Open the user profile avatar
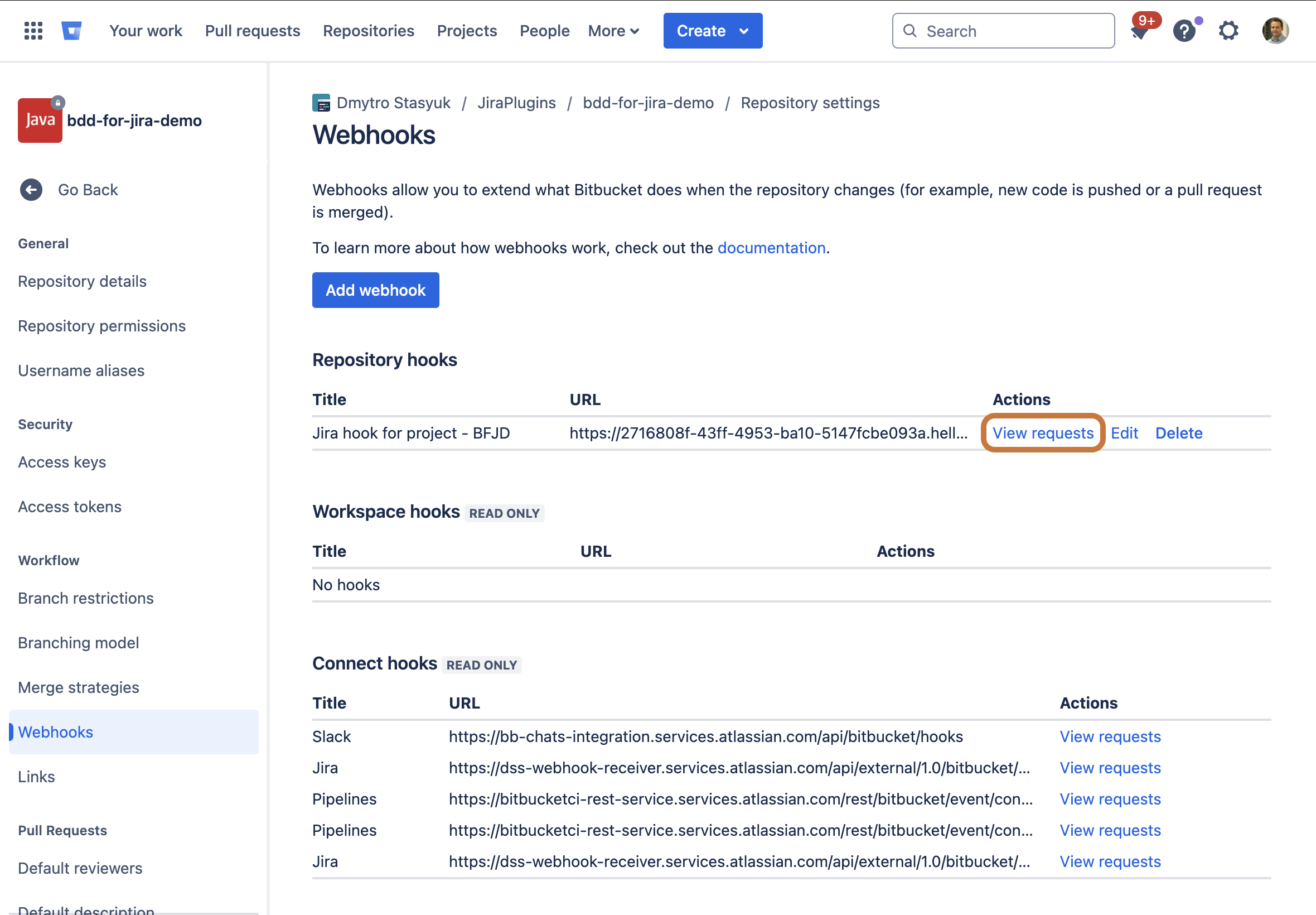Viewport: 1316px width, 915px height. [x=1275, y=31]
